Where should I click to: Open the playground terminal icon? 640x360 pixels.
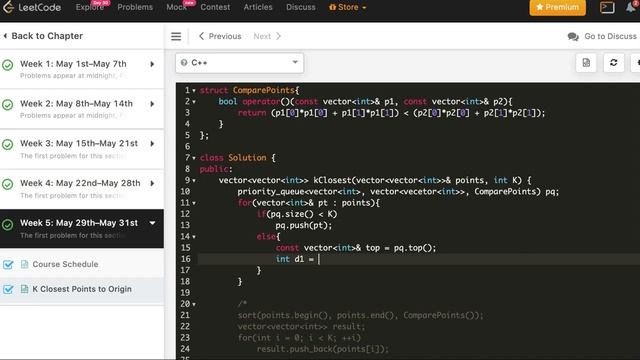[x=607, y=7]
